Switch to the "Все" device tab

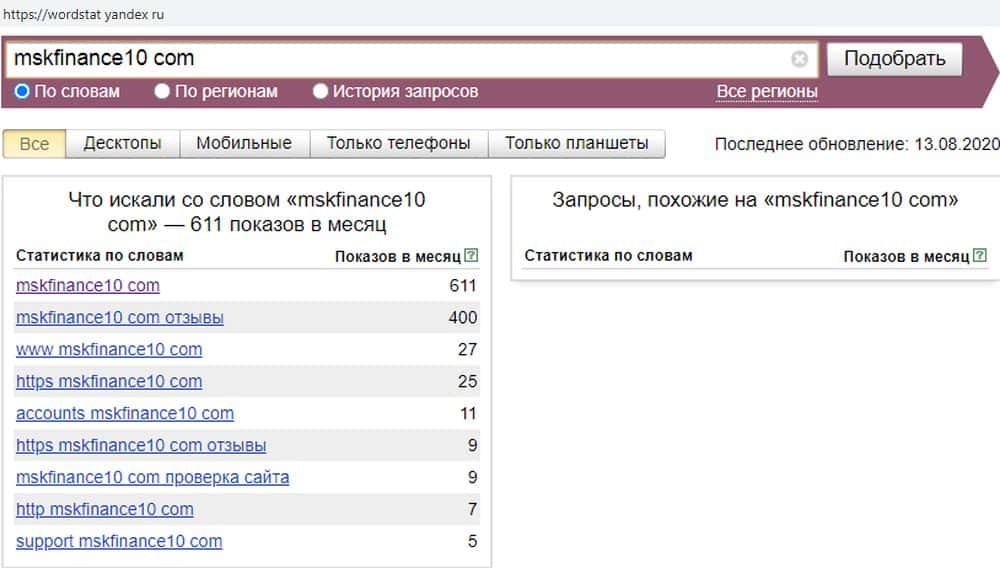coord(34,143)
